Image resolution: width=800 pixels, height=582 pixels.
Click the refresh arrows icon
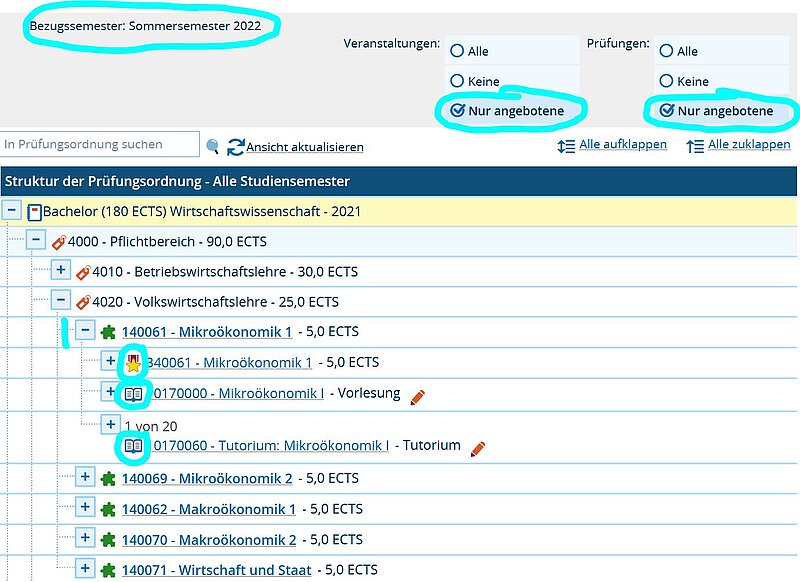pyautogui.click(x=236, y=147)
